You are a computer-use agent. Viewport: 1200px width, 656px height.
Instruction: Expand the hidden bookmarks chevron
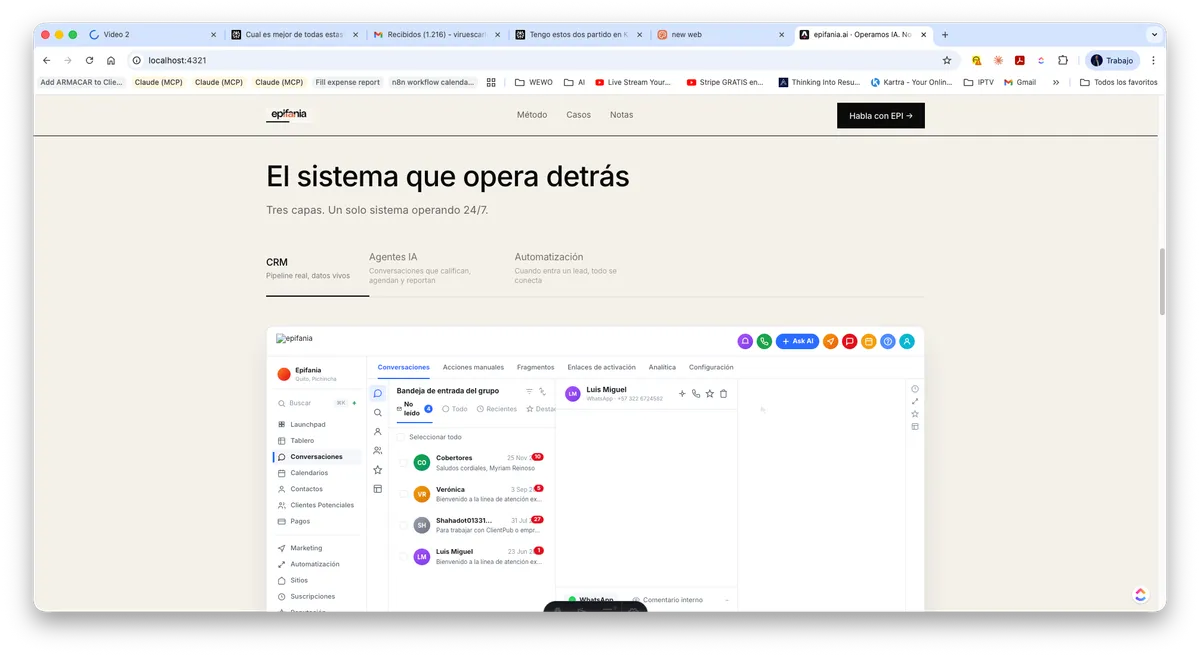click(x=1056, y=82)
